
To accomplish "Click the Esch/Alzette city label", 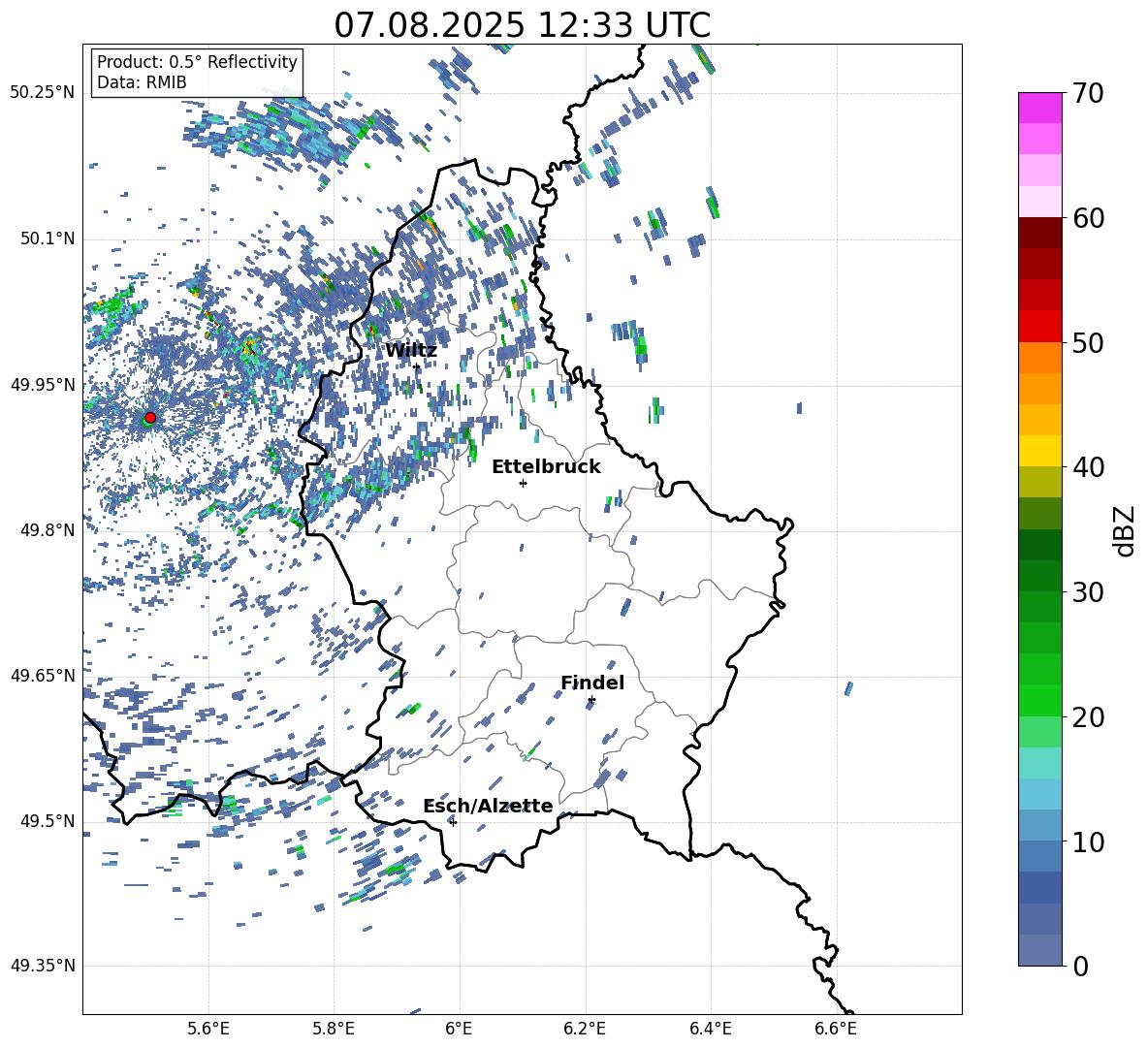I will click(489, 806).
